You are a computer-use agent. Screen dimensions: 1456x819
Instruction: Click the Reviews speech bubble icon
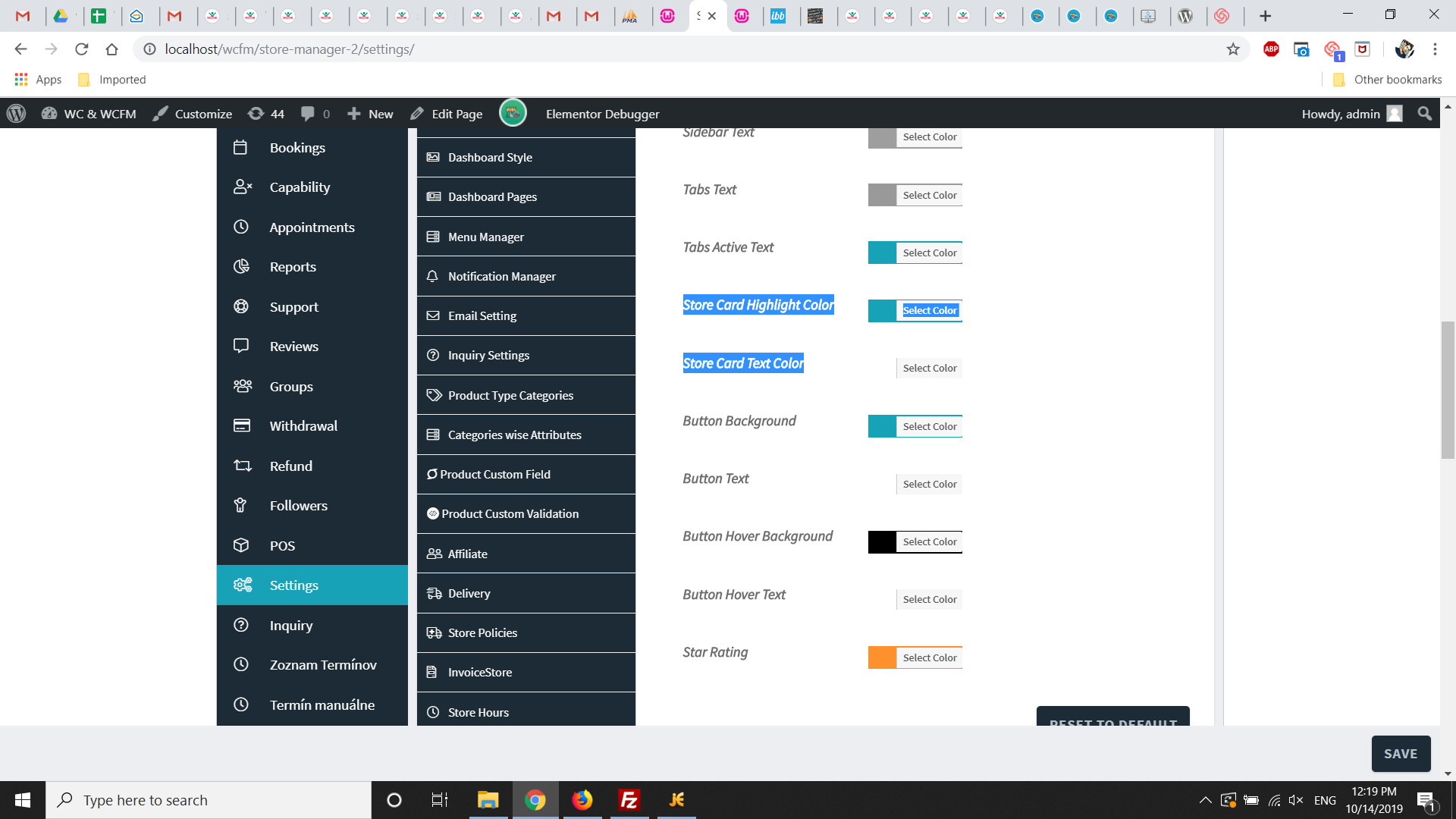[x=241, y=346]
